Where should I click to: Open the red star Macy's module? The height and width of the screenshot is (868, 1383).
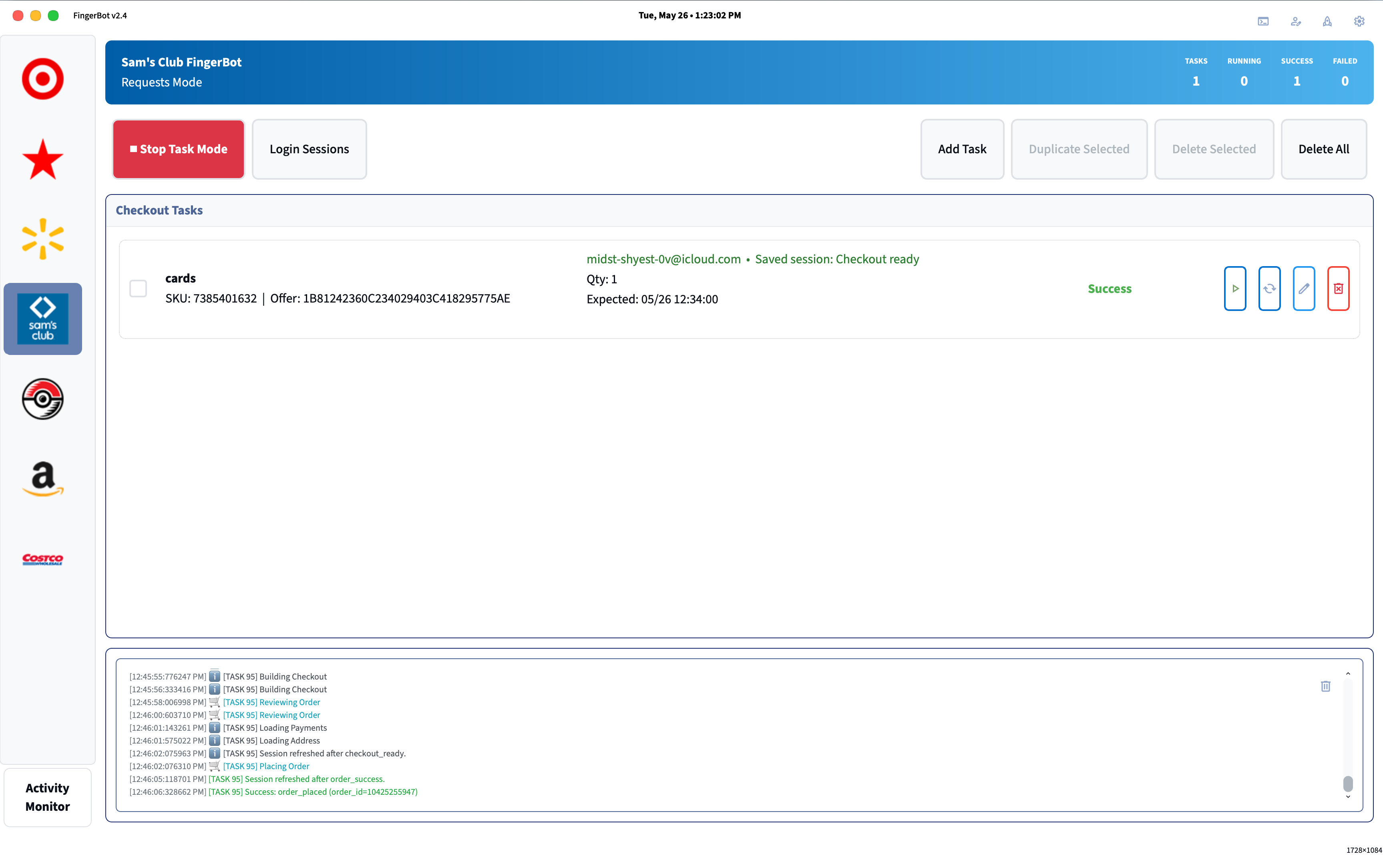[42, 159]
